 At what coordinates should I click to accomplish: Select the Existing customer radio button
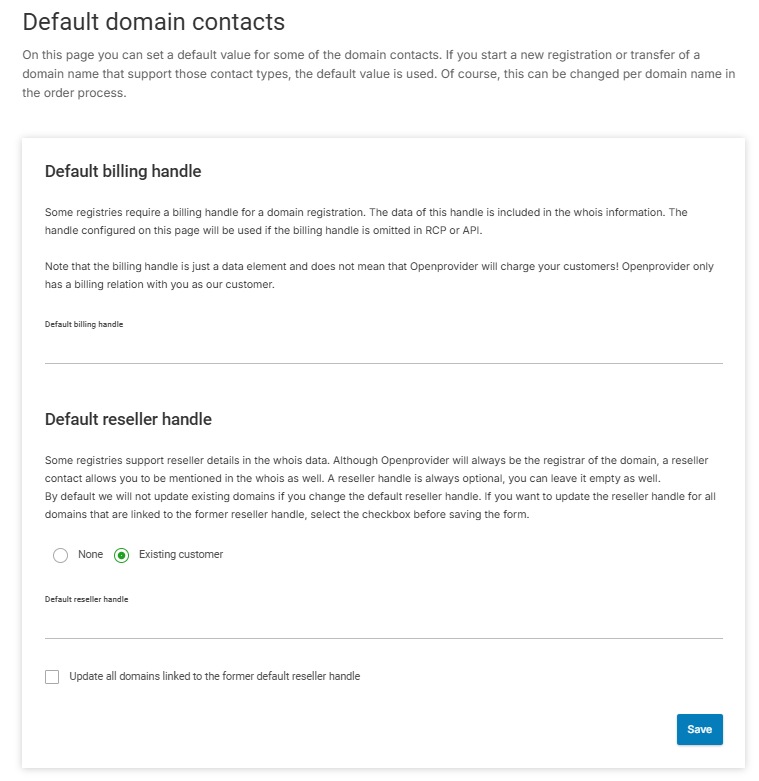click(x=121, y=555)
